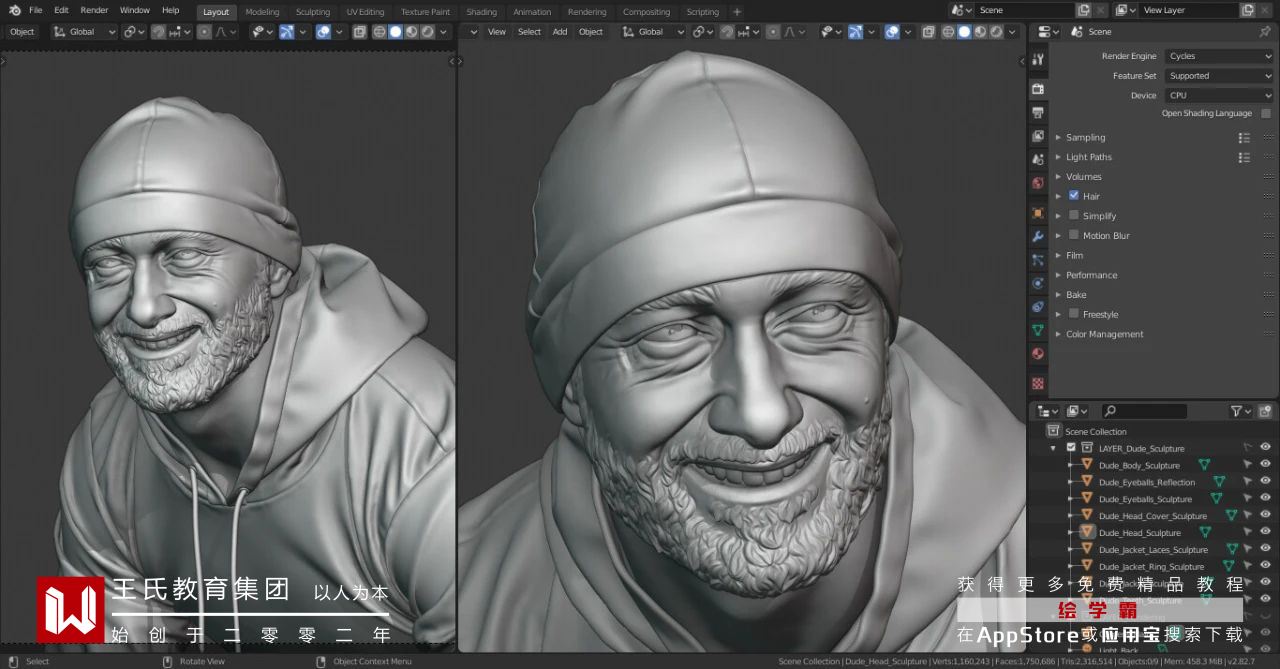Click the Scene name field in top bar
This screenshot has height=669, width=1280.
click(x=1026, y=10)
